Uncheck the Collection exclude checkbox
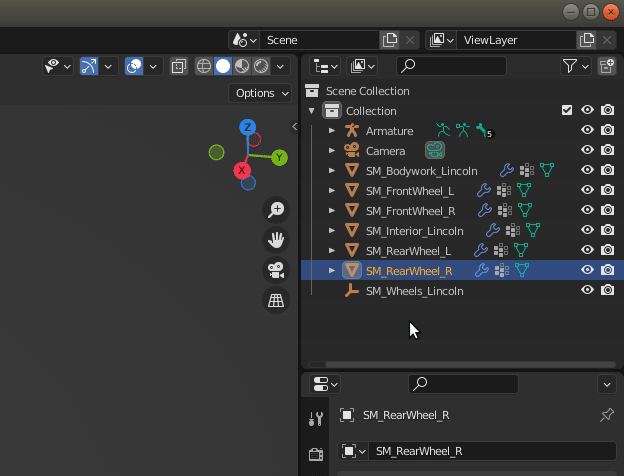The width and height of the screenshot is (624, 476). click(x=567, y=111)
